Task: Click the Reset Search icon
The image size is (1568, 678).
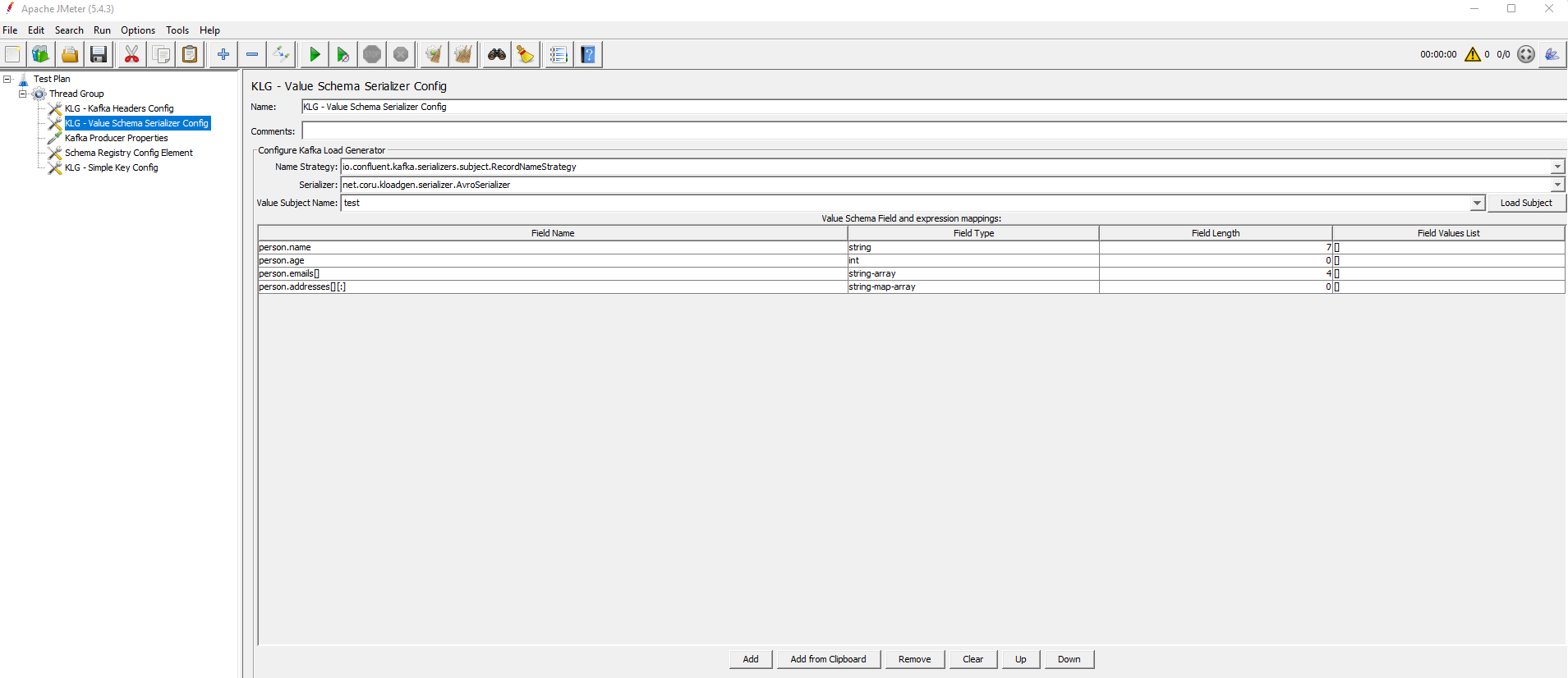Action: (x=526, y=55)
